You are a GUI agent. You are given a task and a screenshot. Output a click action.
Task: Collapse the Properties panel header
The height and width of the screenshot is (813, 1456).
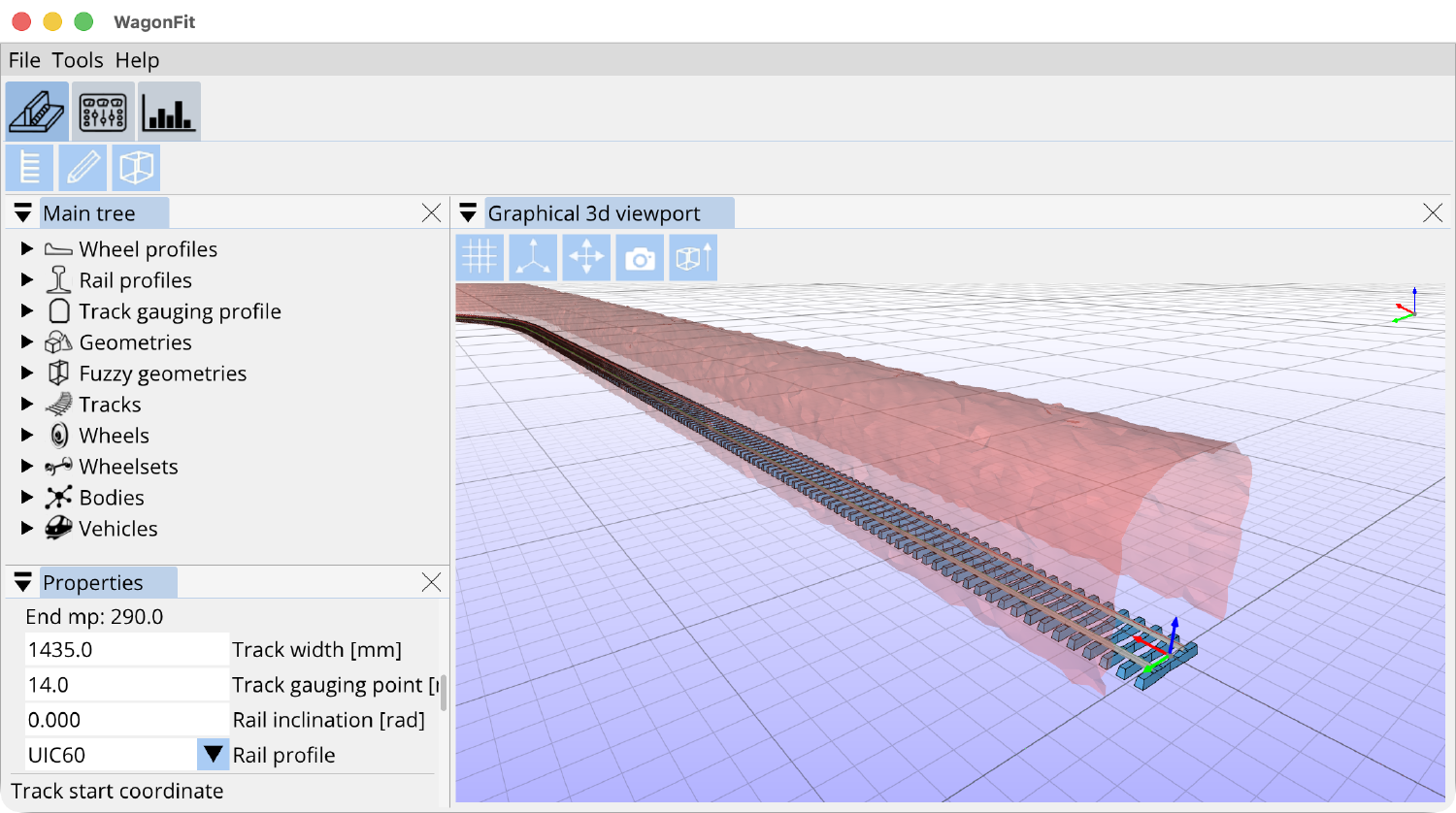(21, 582)
